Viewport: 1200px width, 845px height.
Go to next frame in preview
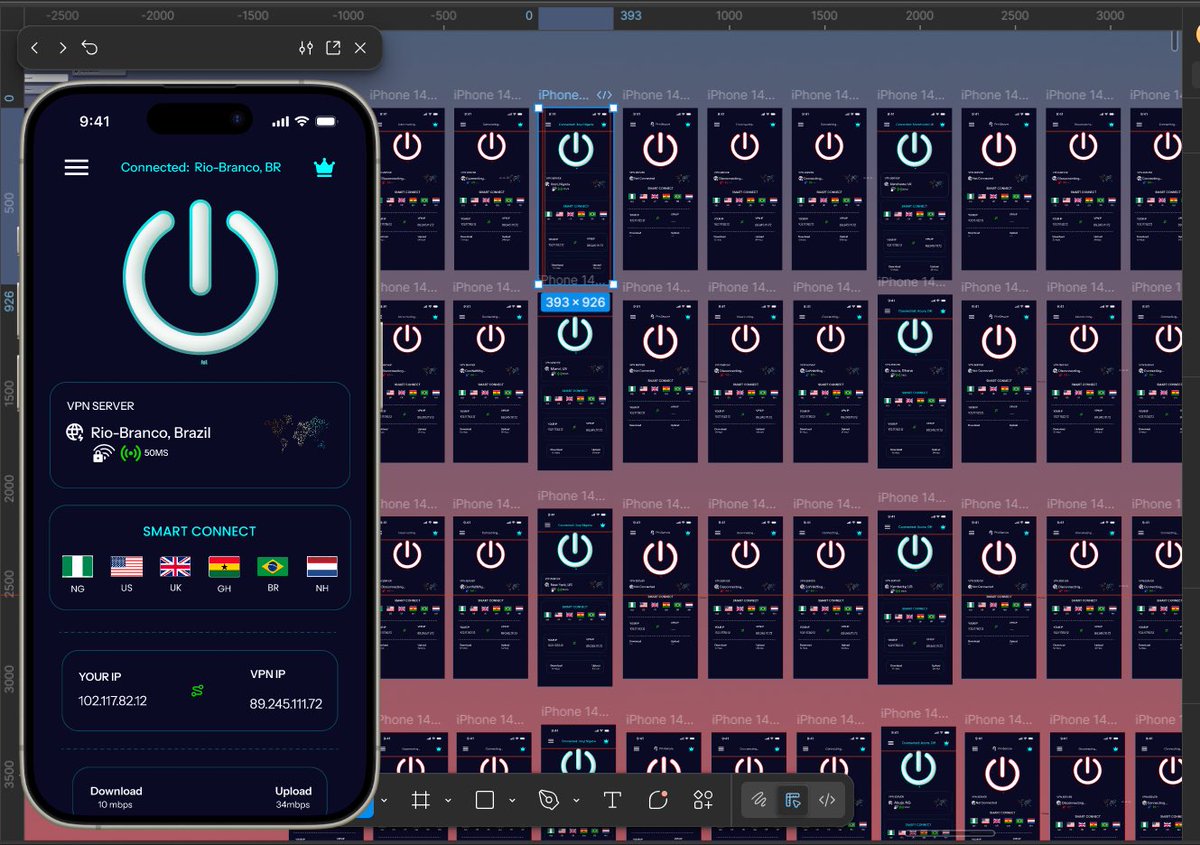tap(62, 48)
